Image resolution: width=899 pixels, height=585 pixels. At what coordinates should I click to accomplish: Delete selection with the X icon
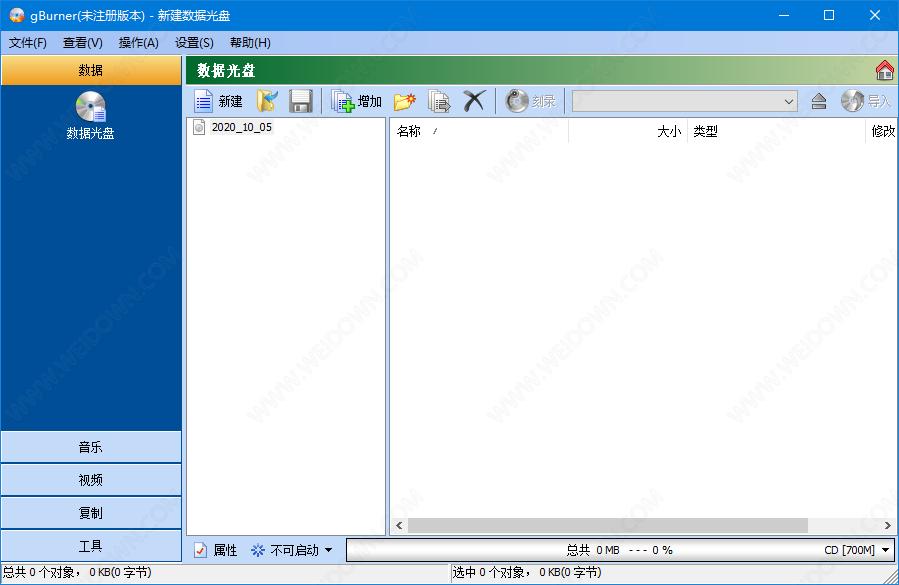click(474, 102)
